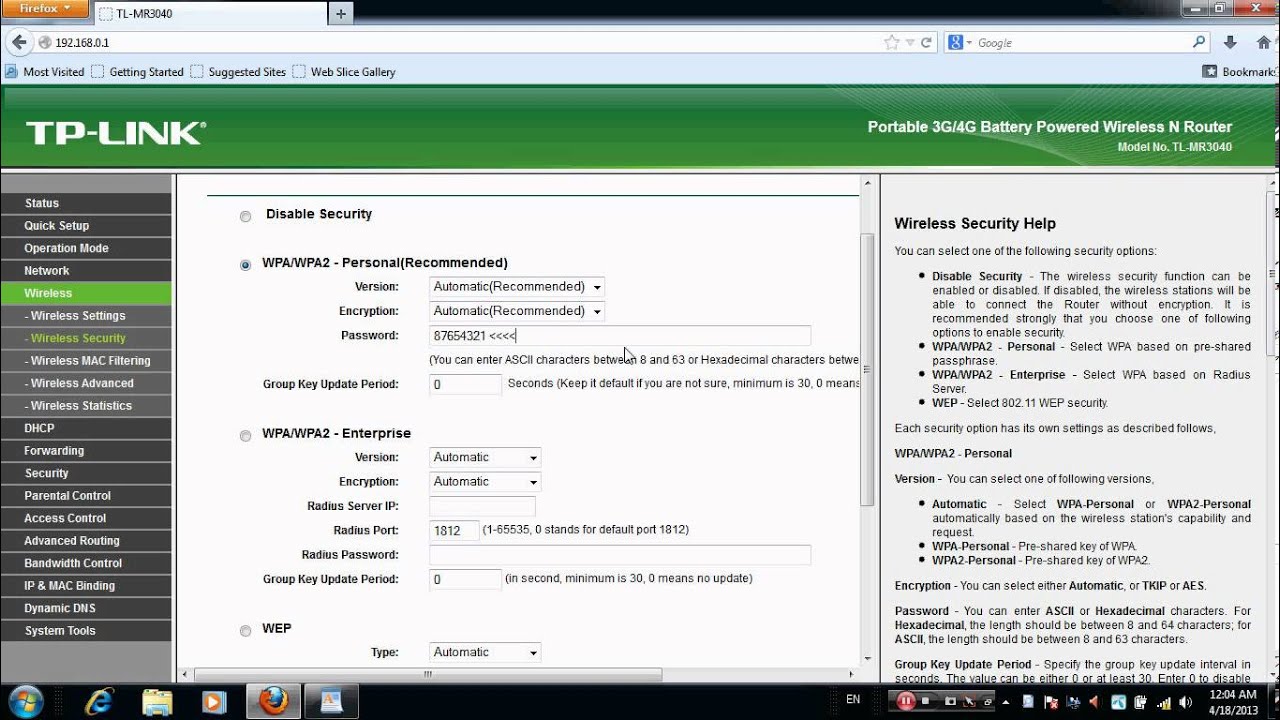Open System Tools menu item

[86, 631]
